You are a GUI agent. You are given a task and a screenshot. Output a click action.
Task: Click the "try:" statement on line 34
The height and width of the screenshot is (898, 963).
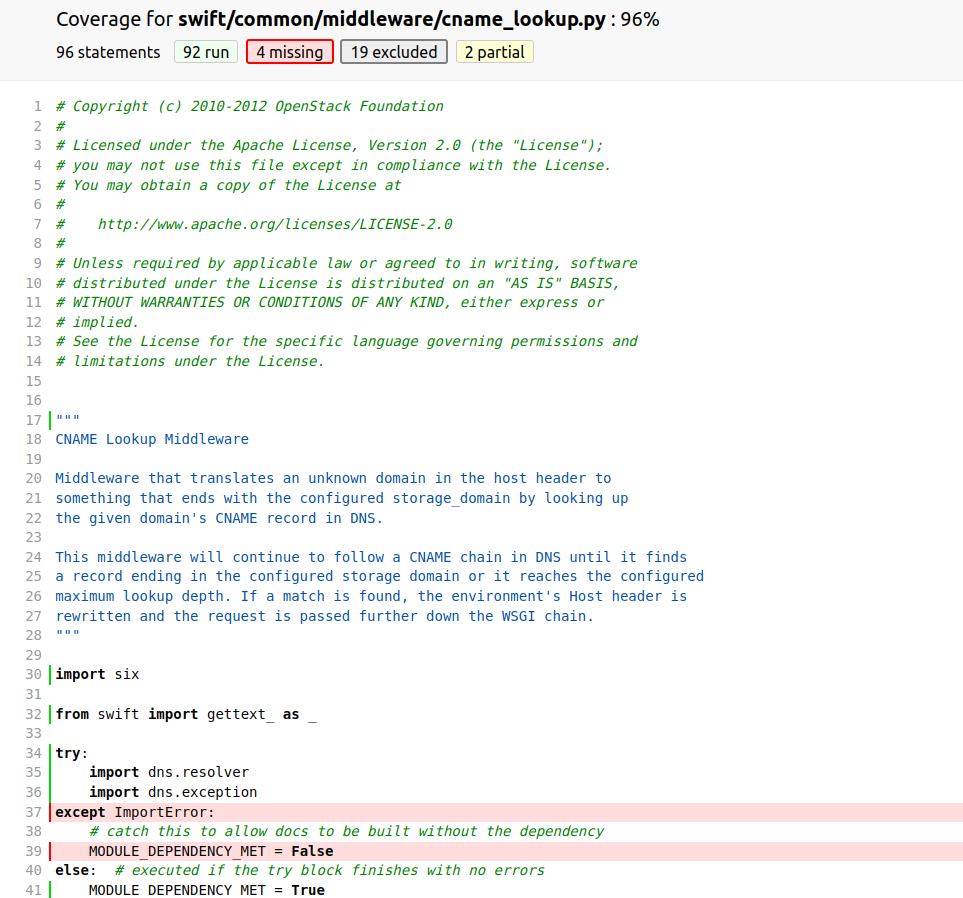(72, 753)
